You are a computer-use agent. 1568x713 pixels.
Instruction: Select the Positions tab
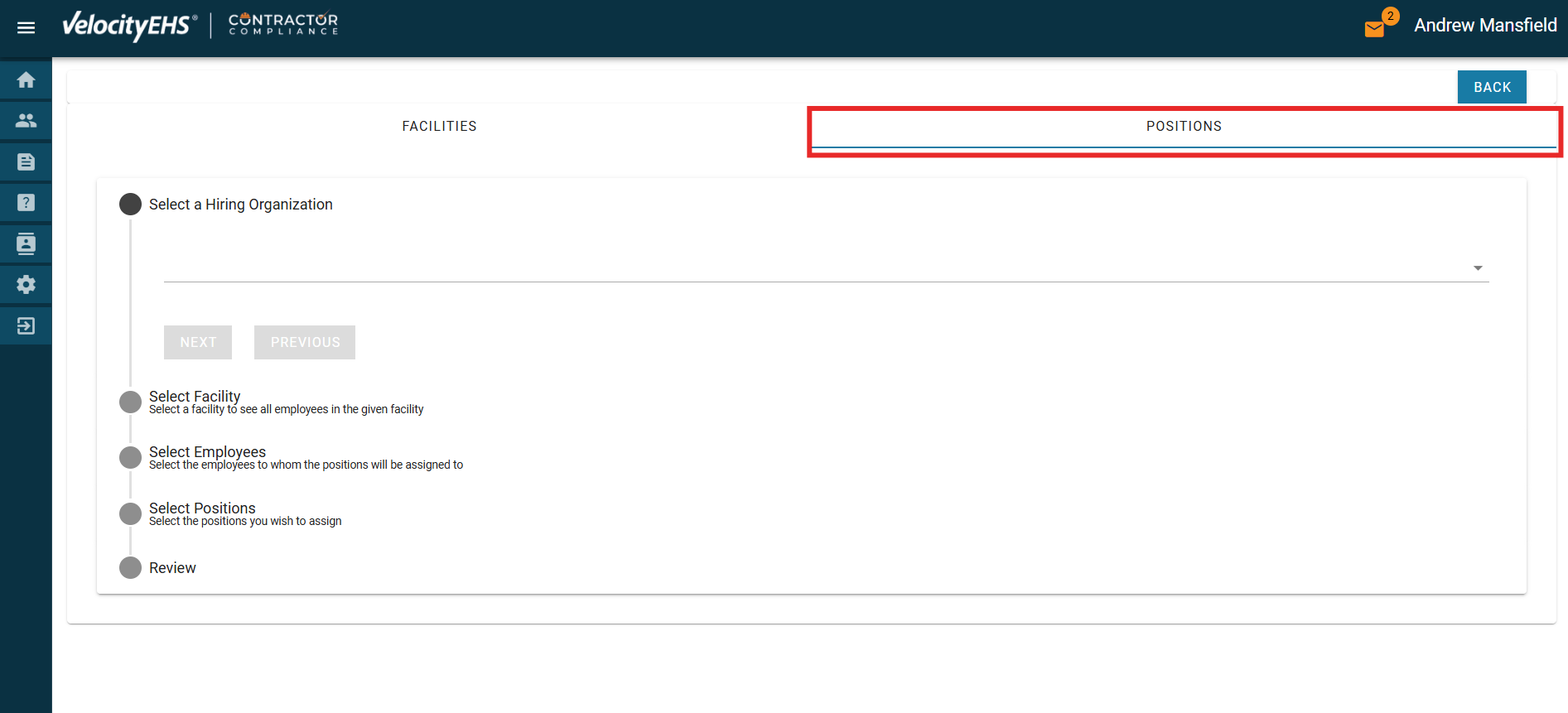(x=1183, y=127)
